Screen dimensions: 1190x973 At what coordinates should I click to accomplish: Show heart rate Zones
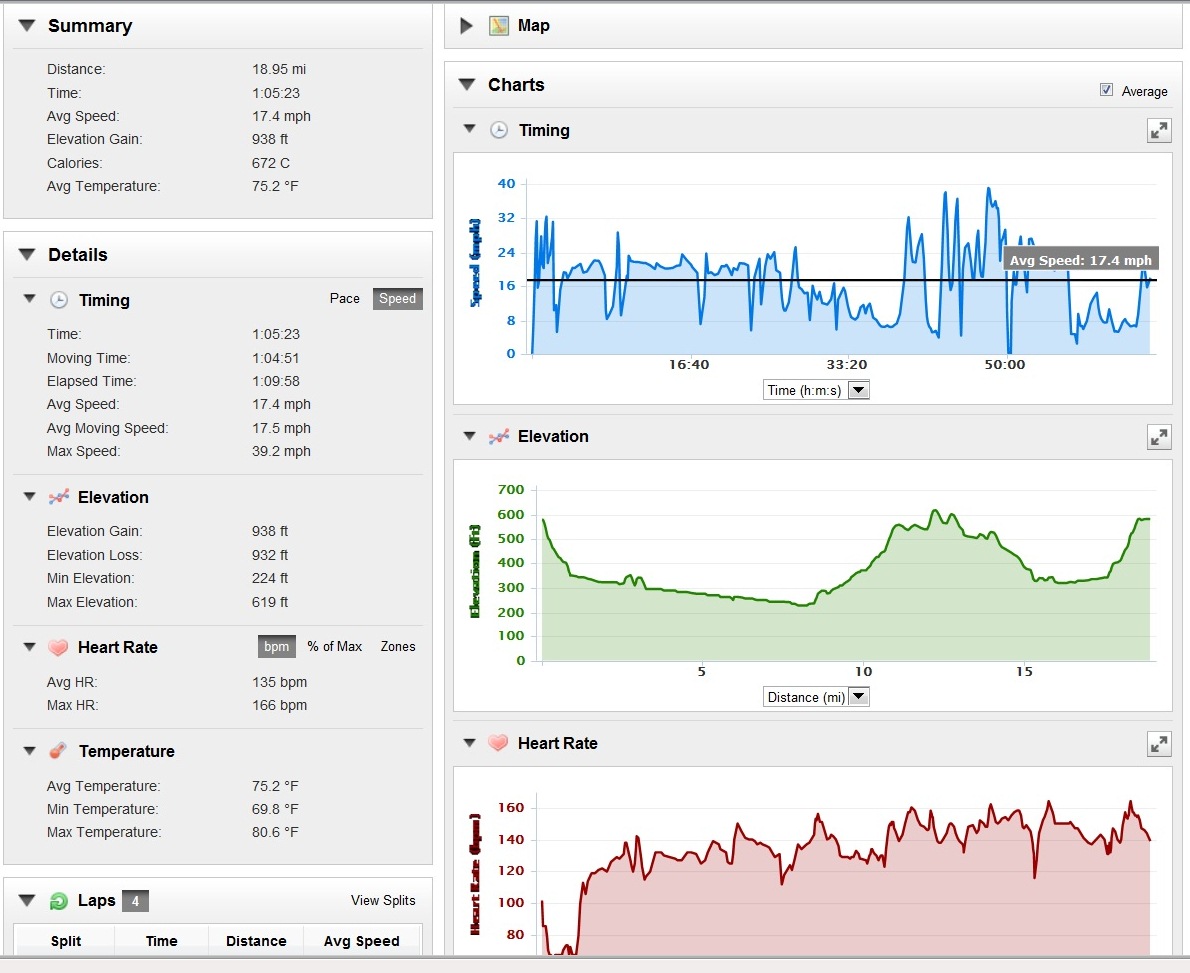coord(398,647)
